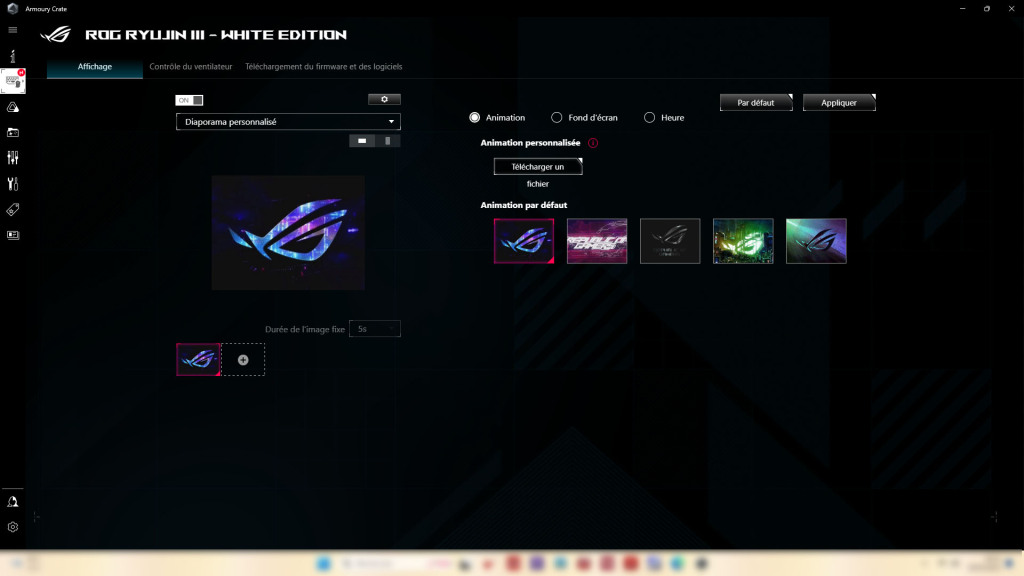Open the firmware and software download tab

pos(321,66)
